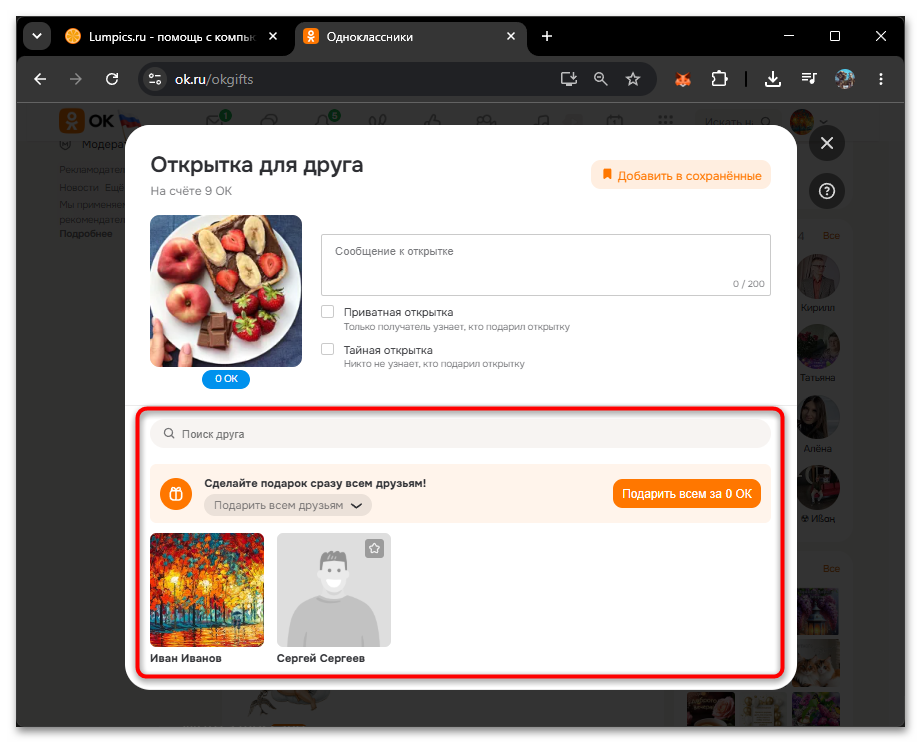Viewport: 921px width, 743px height.
Task: Click the На счёте 9 ОК text
Action: (191, 191)
